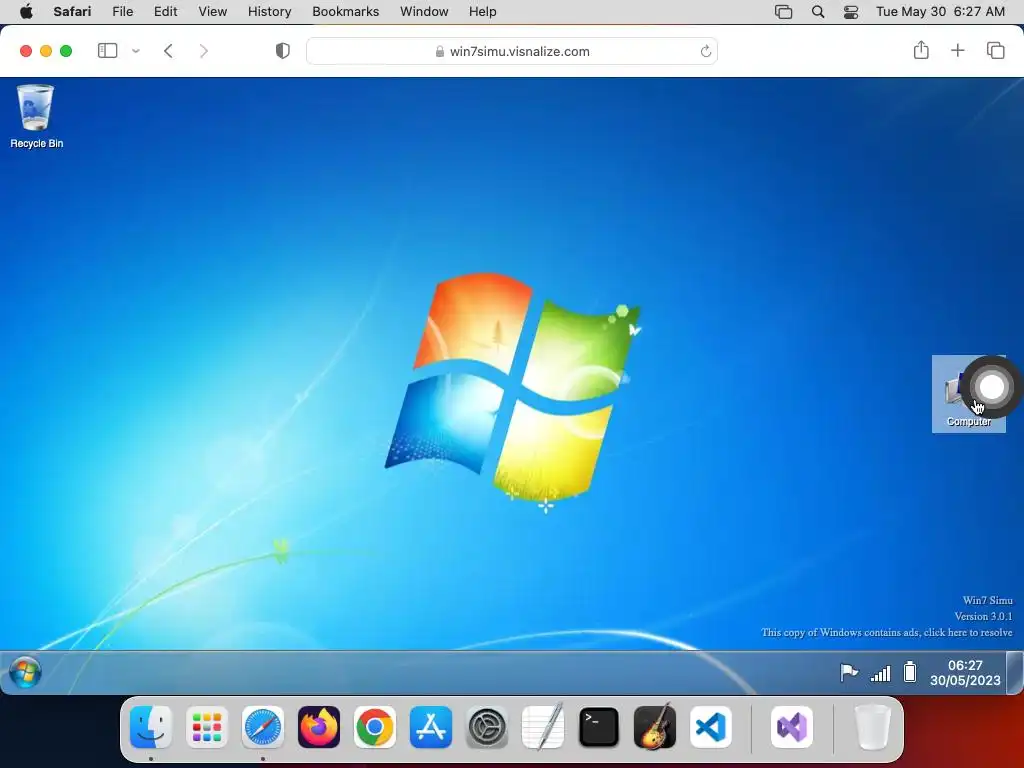1024x768 pixels.
Task: Open the Action Center flag icon
Action: (x=848, y=672)
